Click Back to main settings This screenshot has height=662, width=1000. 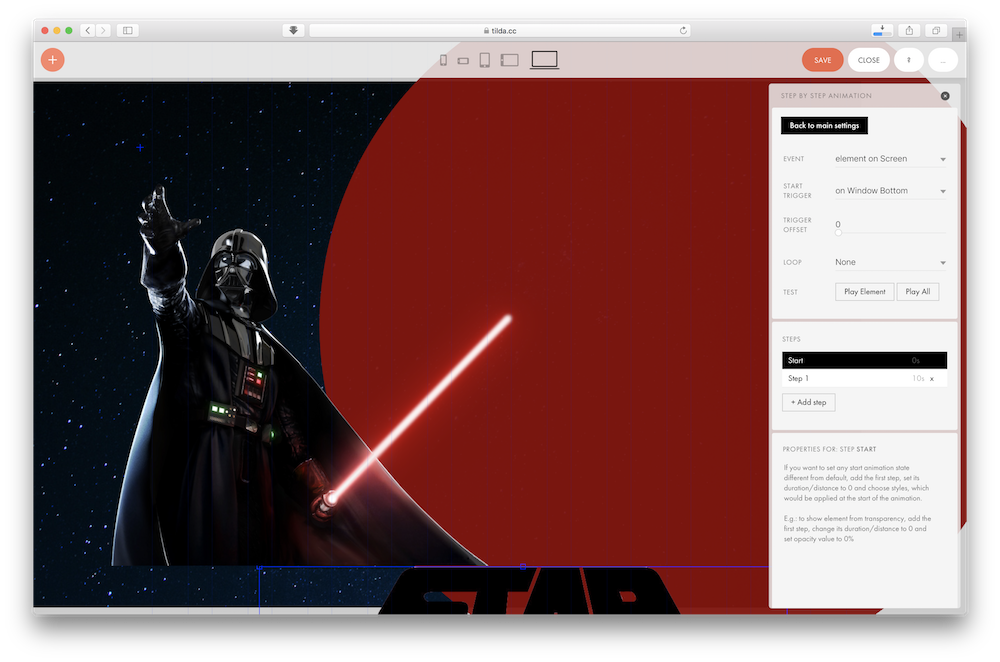(823, 125)
